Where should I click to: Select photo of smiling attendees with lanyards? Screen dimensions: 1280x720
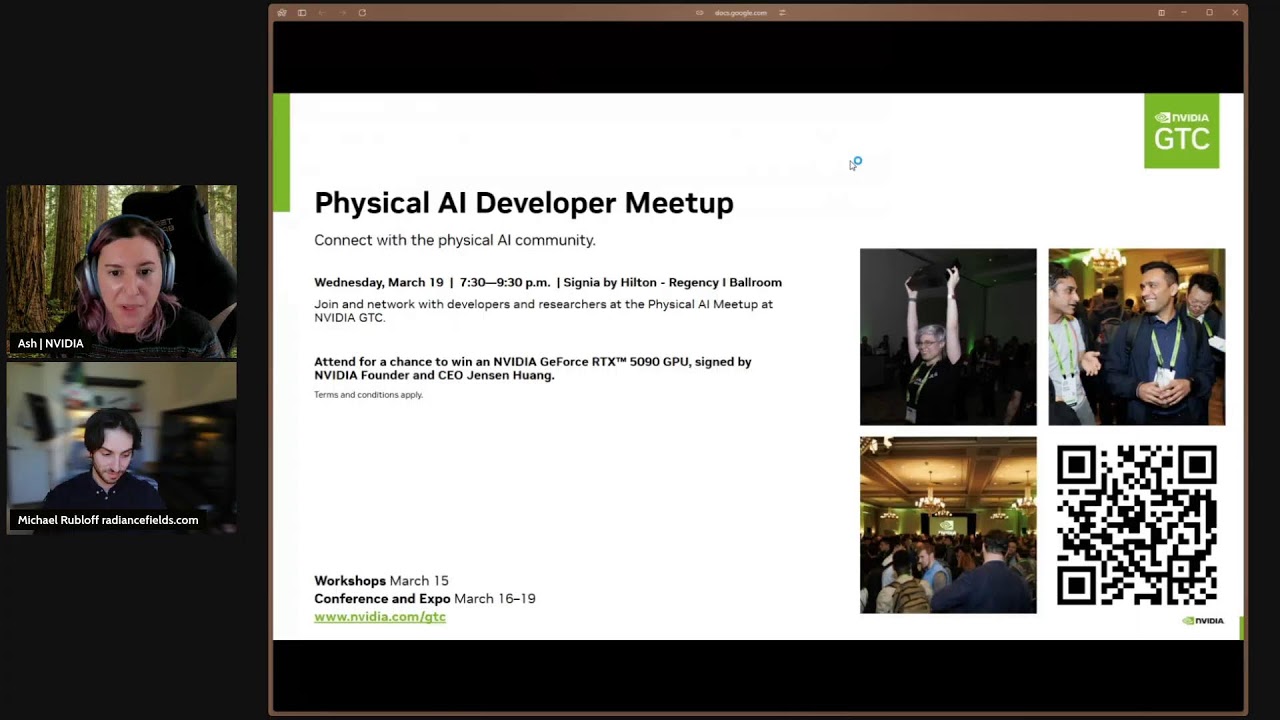click(1136, 337)
